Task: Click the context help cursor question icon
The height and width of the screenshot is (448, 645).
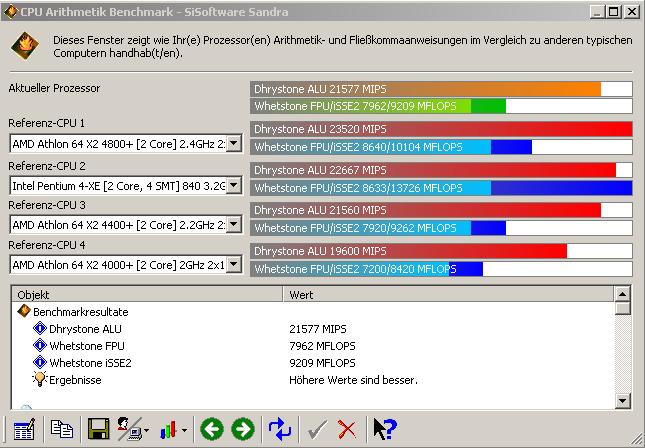Action: click(x=385, y=429)
